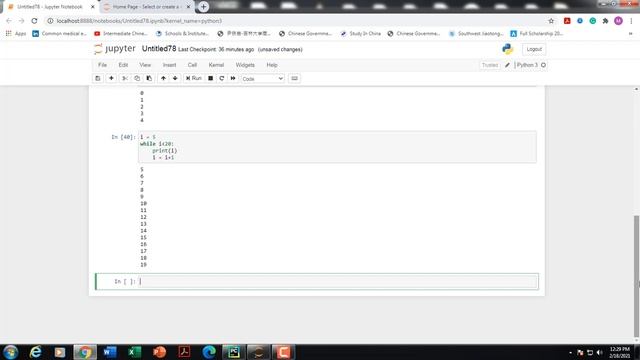Select the Untitled78 Jupyter Notebook browser tab
Image resolution: width=640 pixels, height=360 pixels.
point(50,7)
